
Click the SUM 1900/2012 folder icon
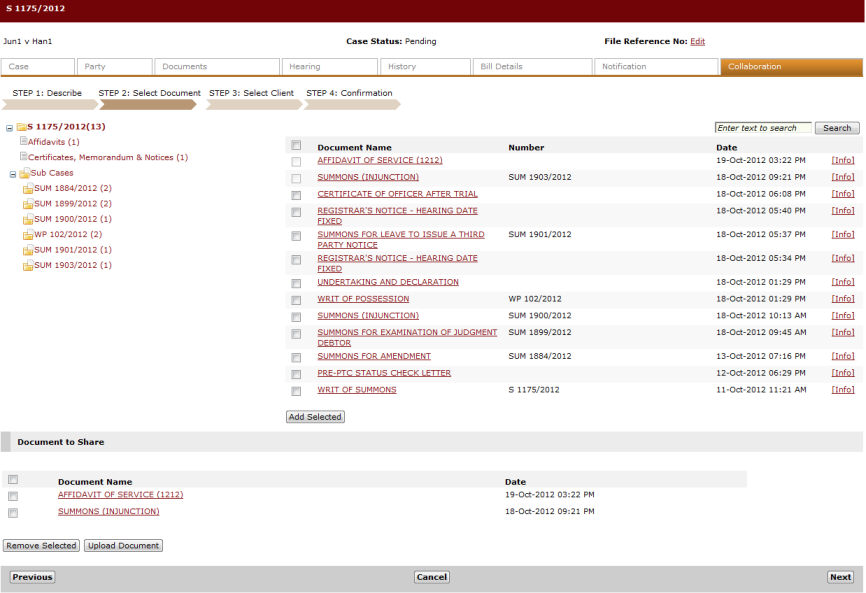coord(28,219)
